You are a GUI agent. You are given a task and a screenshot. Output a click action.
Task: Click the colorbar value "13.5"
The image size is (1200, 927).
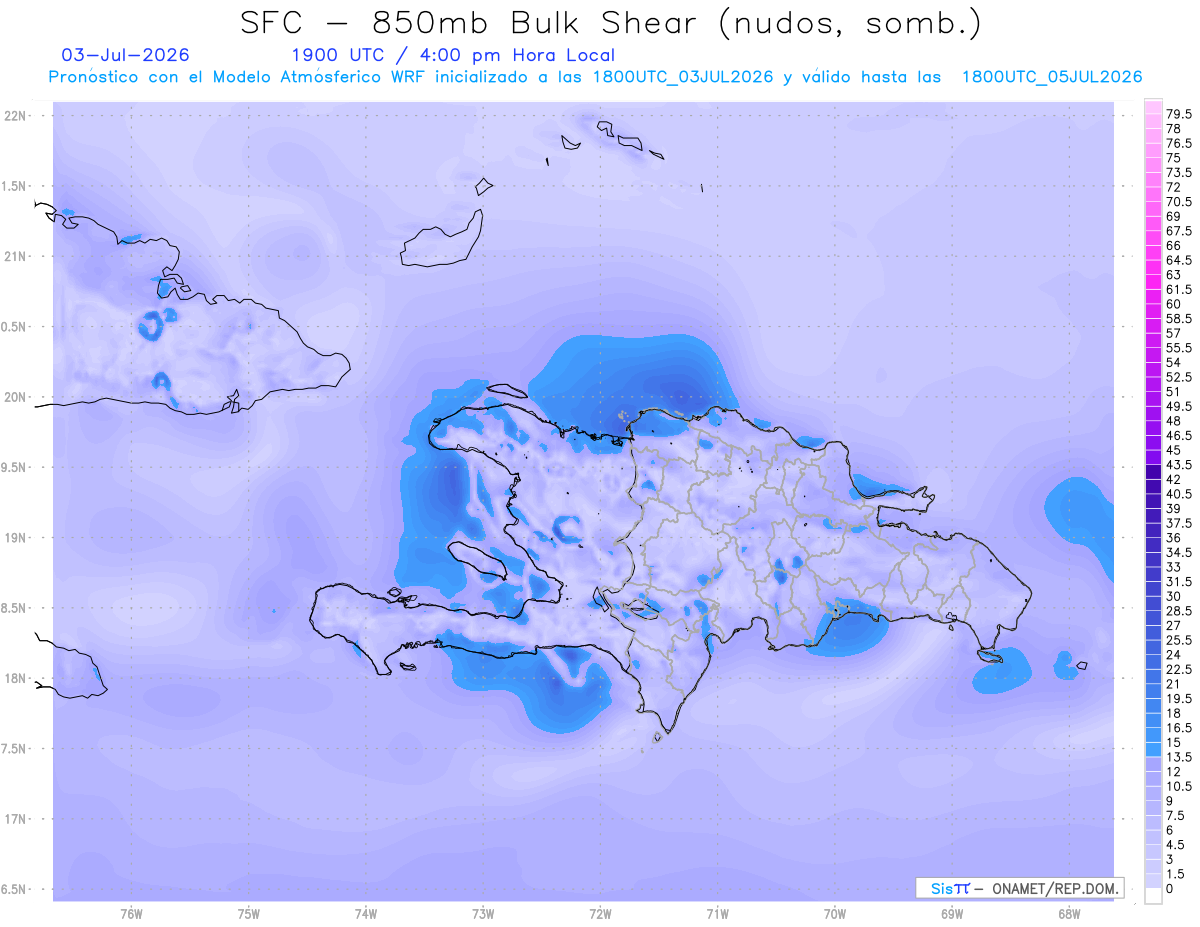click(x=1181, y=757)
